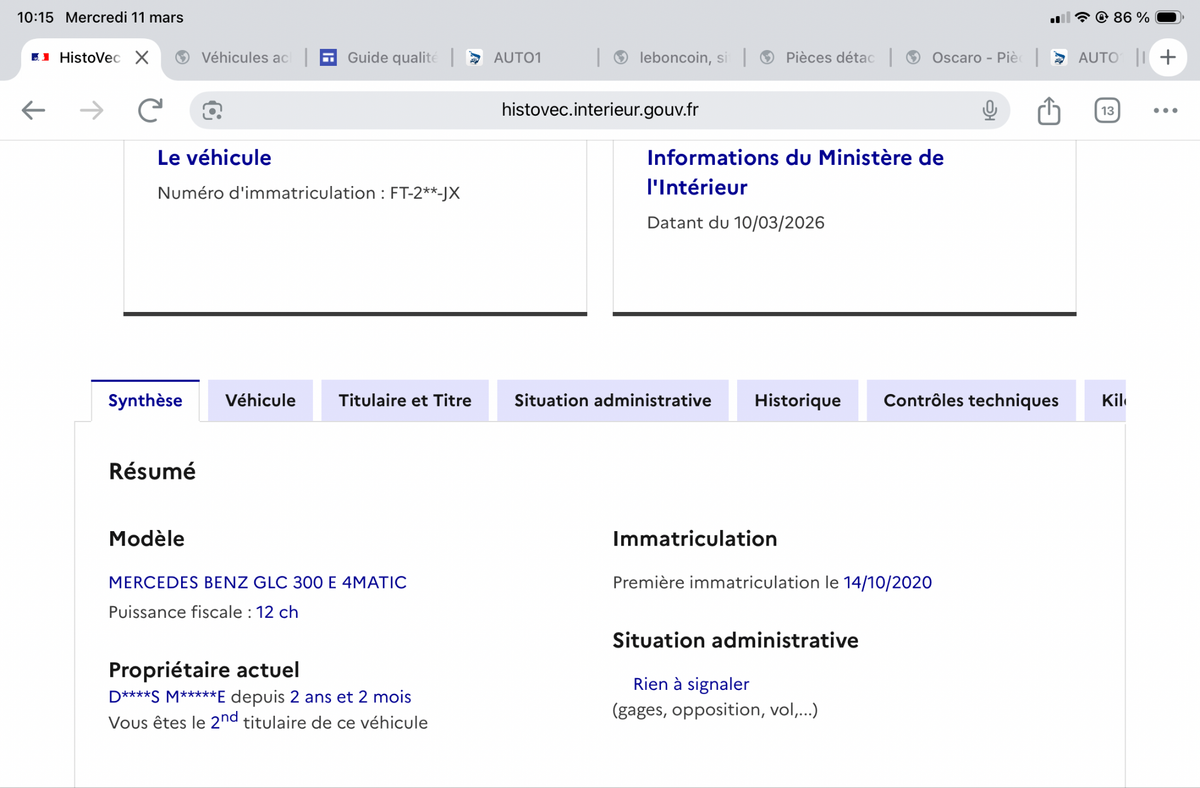Open the share sheet icon

[1048, 110]
